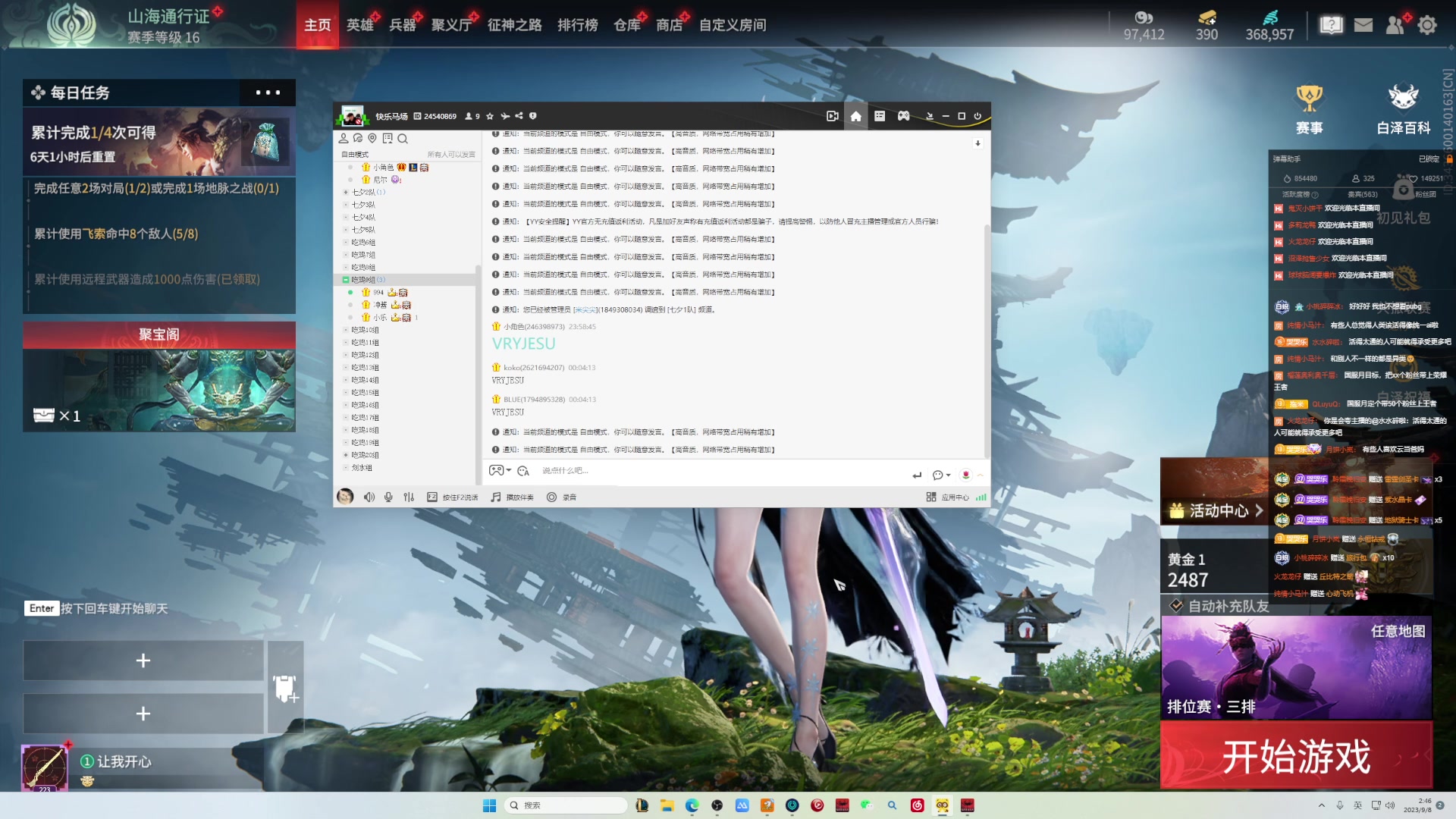Open the help guide book icon
Image resolution: width=1456 pixels, height=819 pixels.
[1331, 25]
